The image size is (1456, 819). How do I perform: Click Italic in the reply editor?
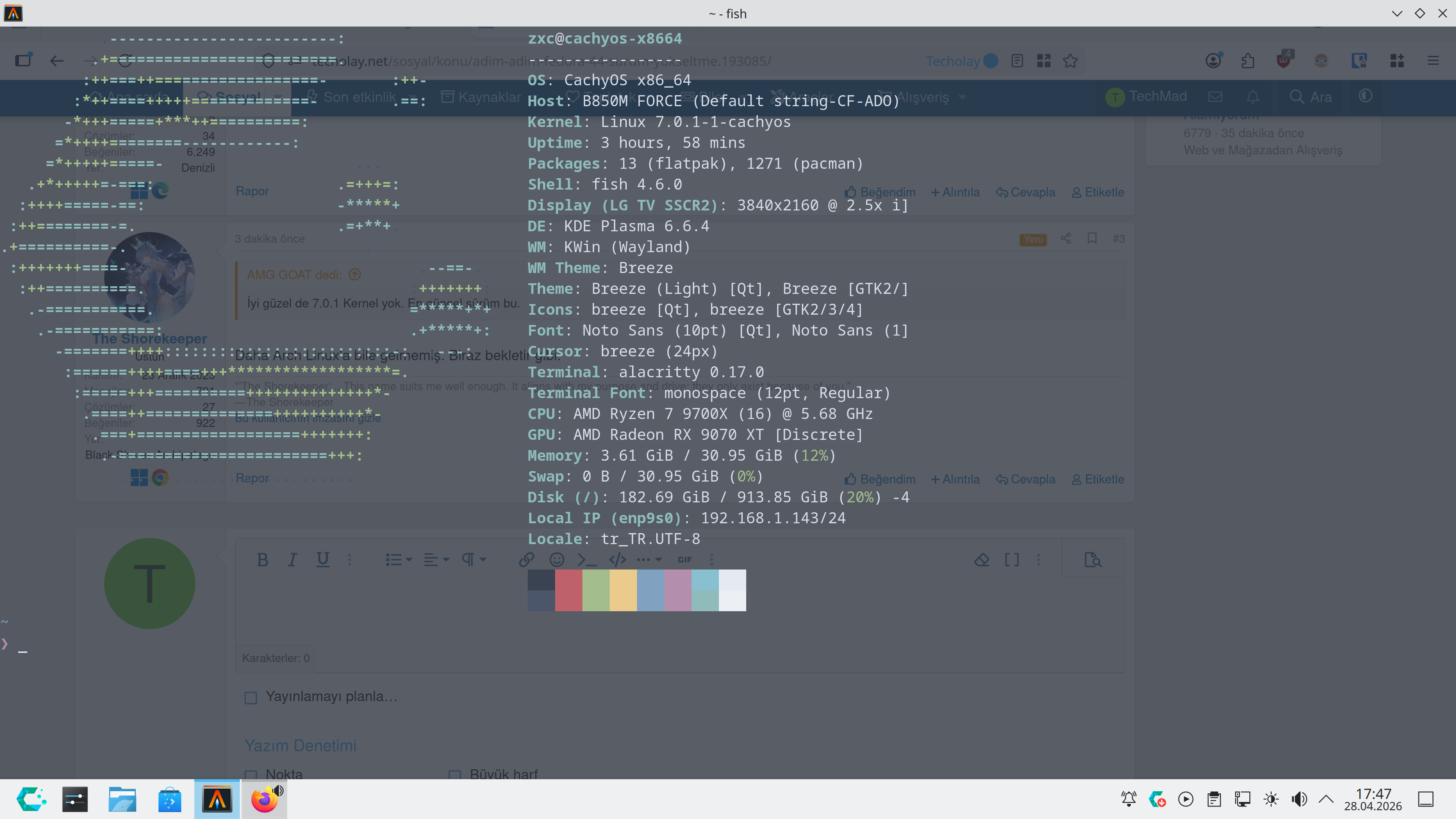[x=292, y=560]
